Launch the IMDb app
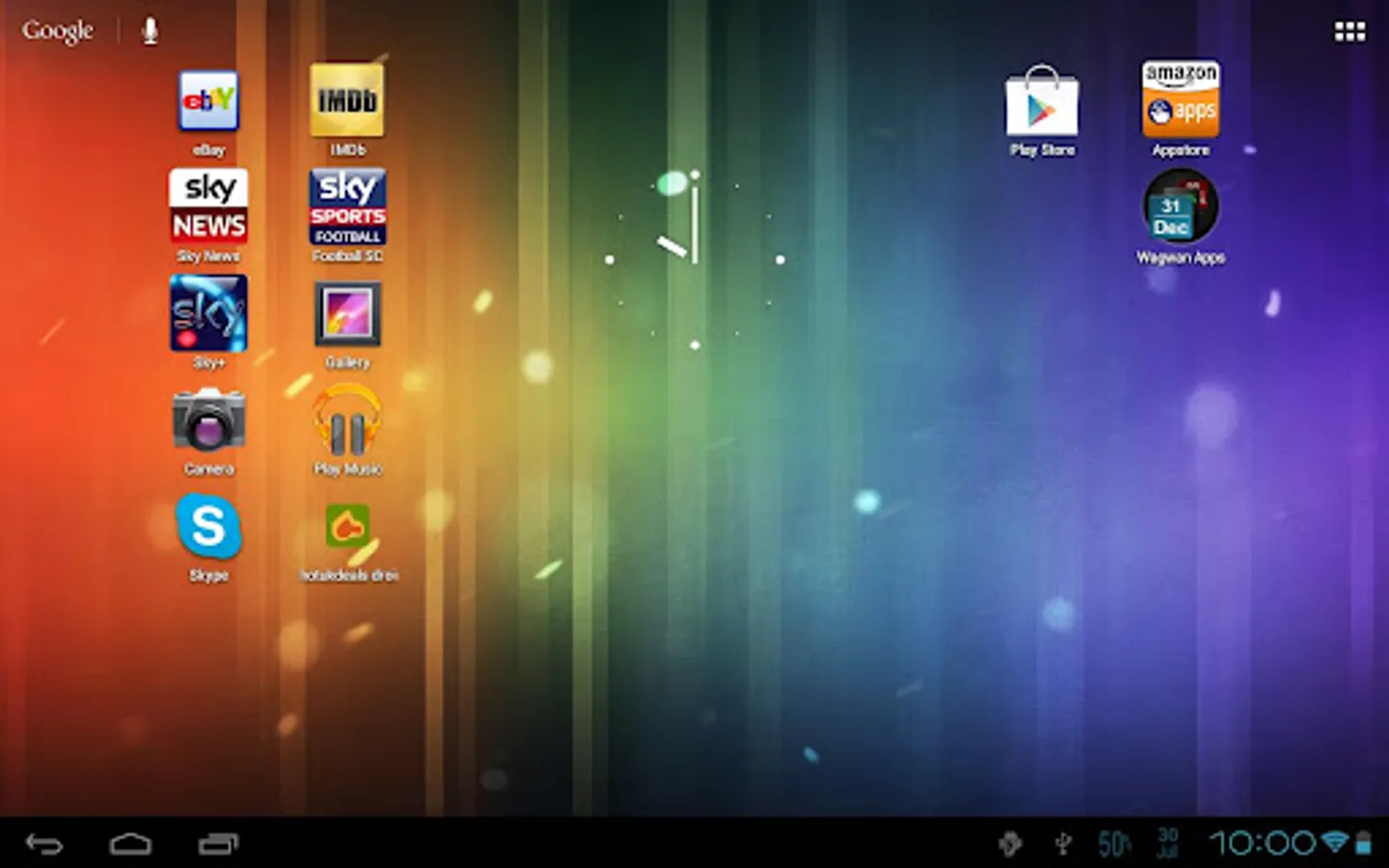Viewport: 1389px width, 868px height. tap(347, 100)
